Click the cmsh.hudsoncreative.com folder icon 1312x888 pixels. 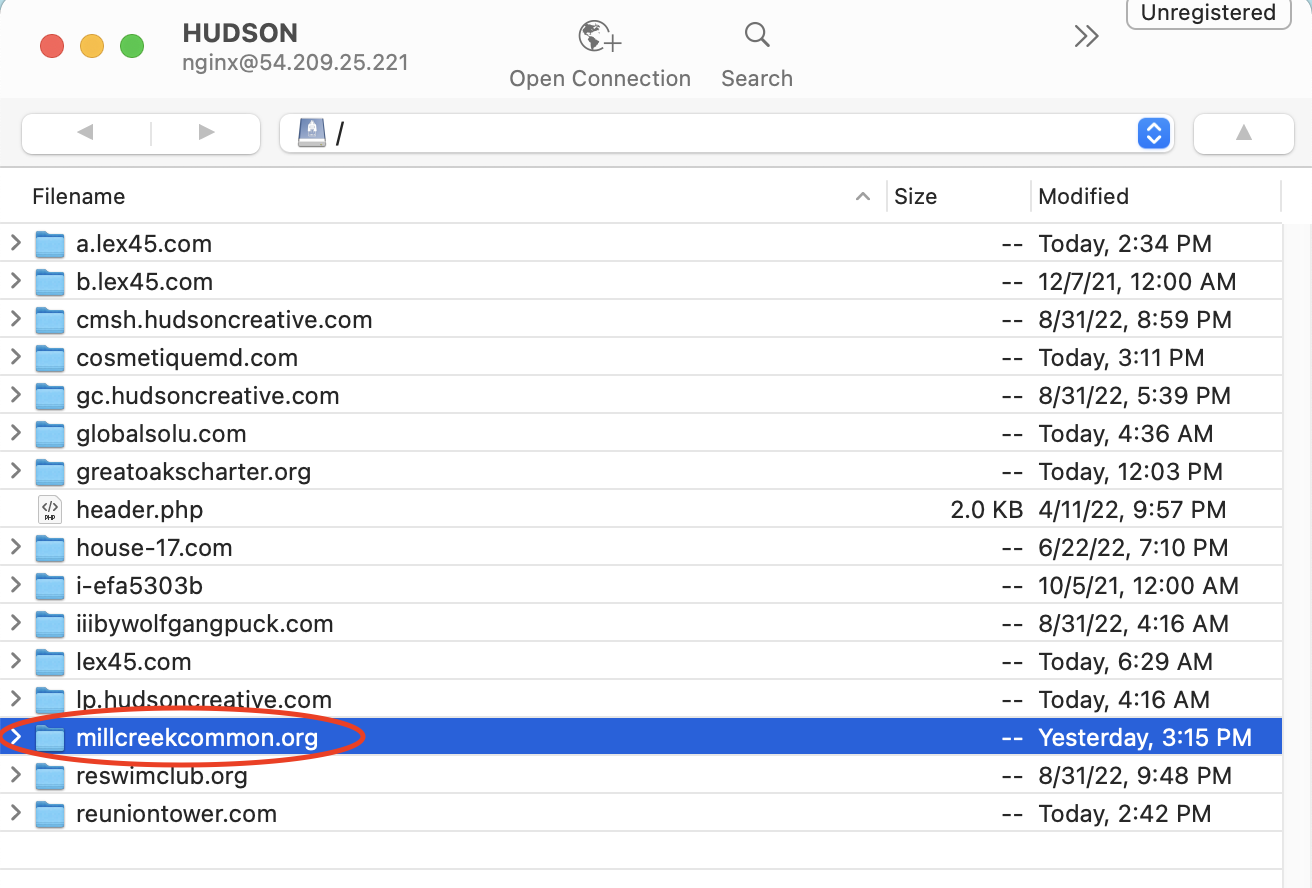[50, 320]
